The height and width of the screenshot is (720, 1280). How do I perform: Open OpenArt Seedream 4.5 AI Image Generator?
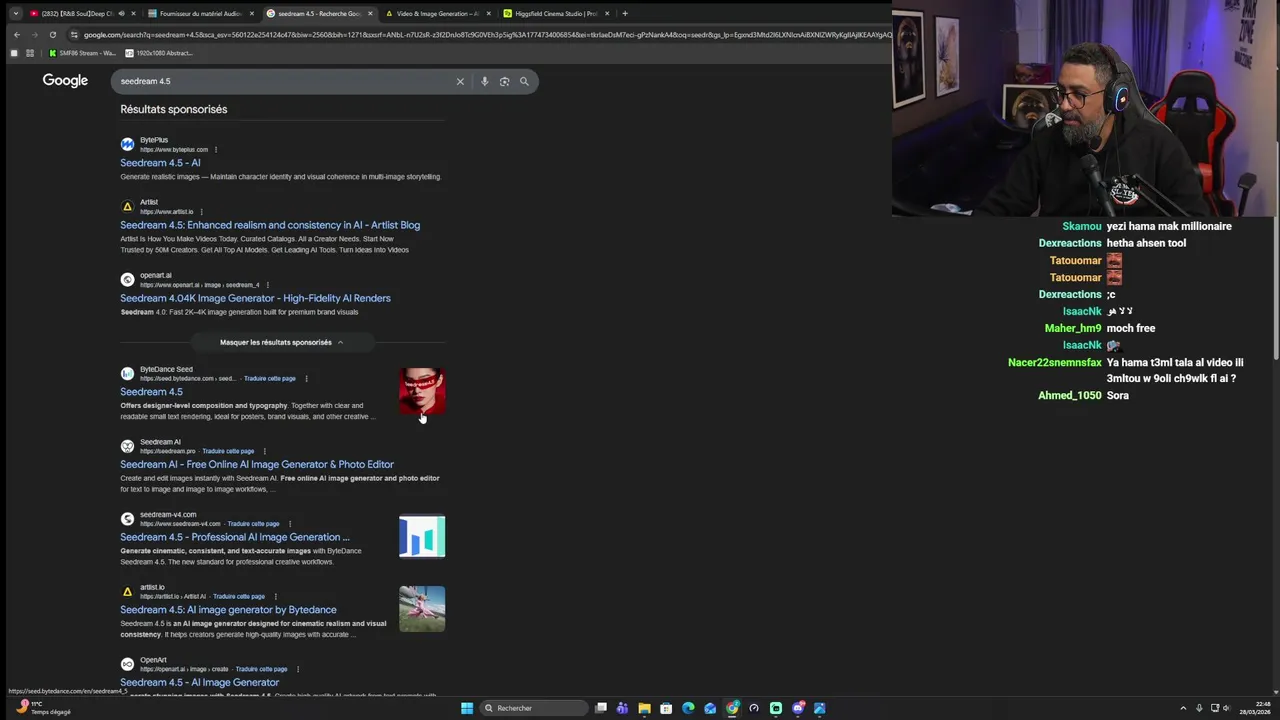coord(200,682)
